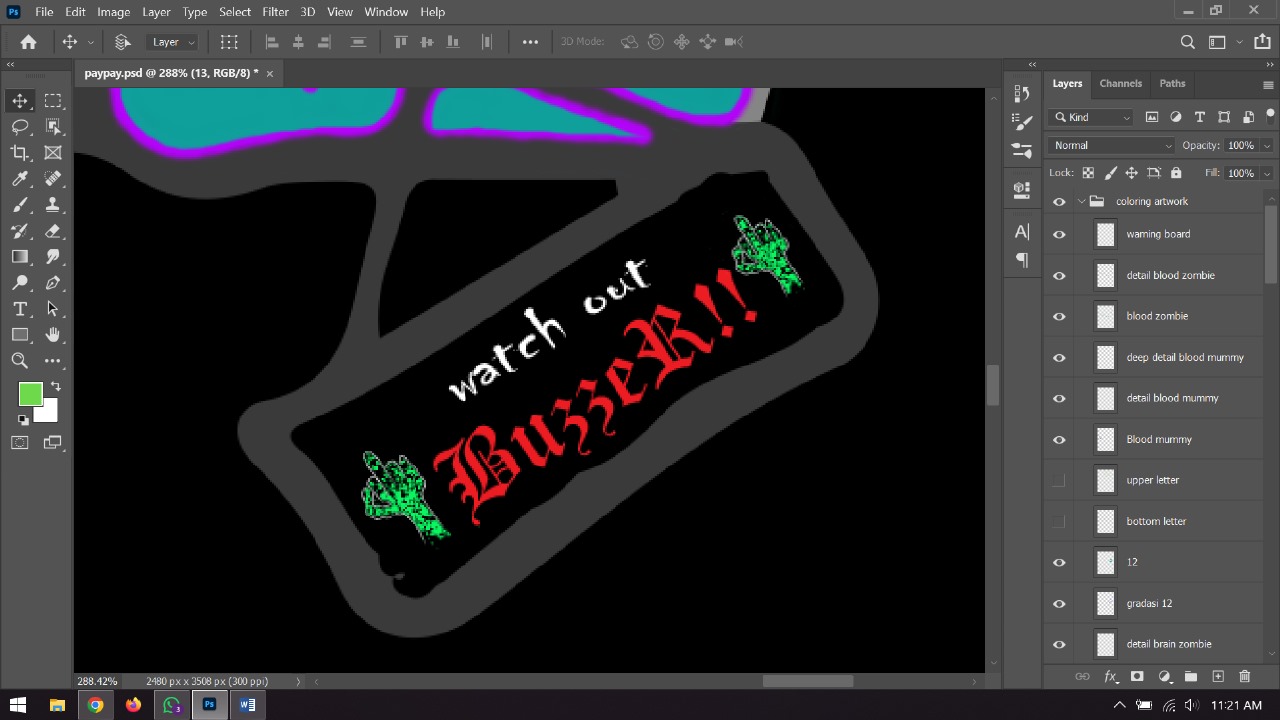Select the Eraser tool
Viewport: 1280px width, 720px height.
53,230
